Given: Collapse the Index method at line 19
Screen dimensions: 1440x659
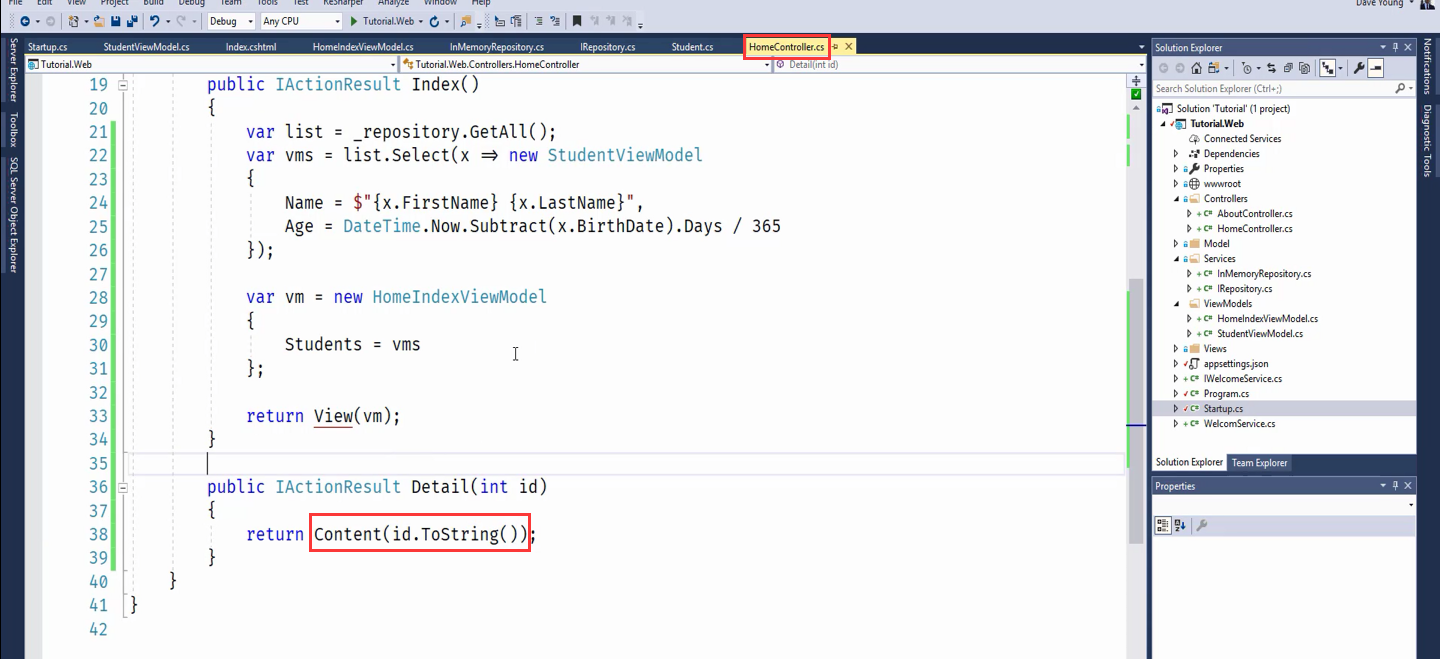Looking at the screenshot, I should 123,85.
